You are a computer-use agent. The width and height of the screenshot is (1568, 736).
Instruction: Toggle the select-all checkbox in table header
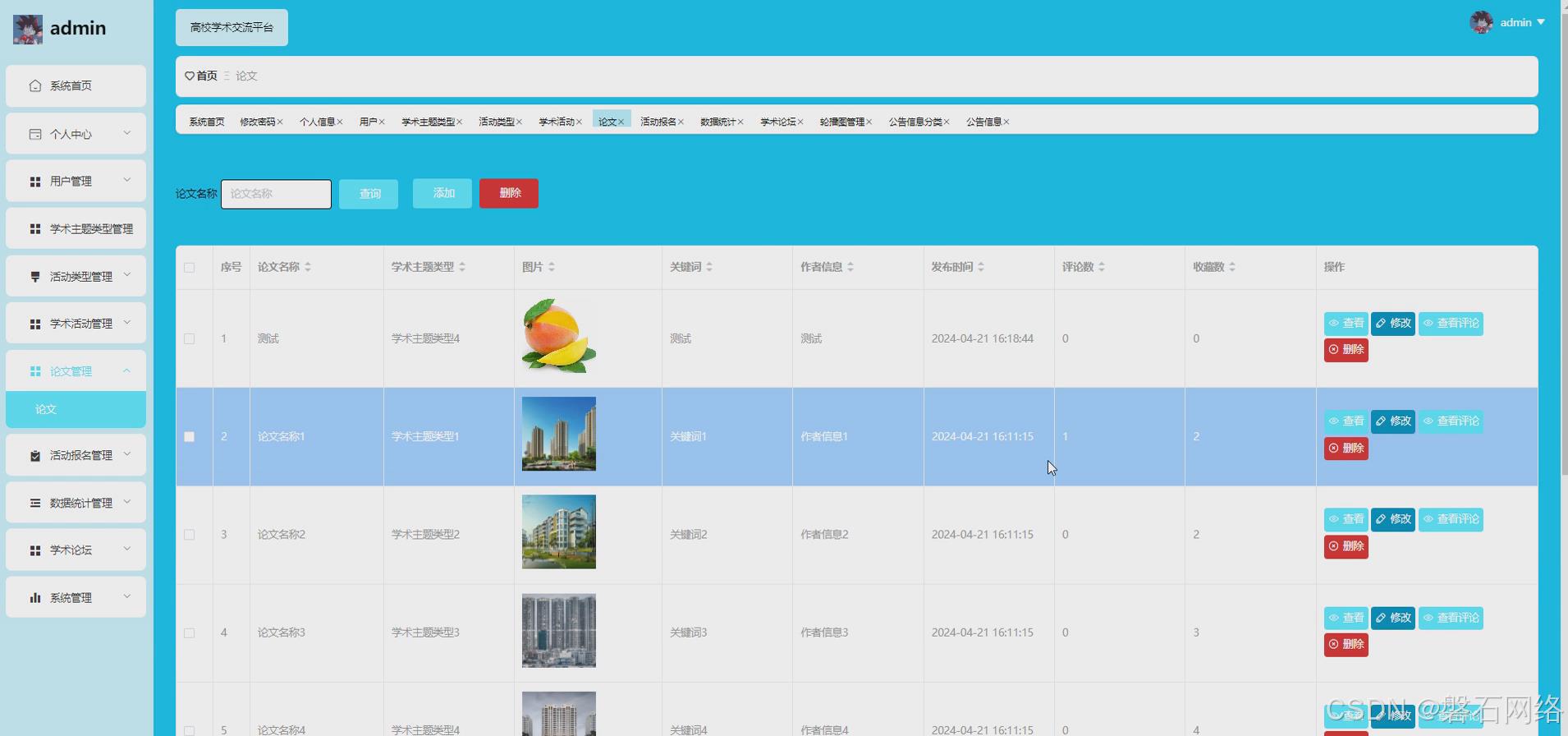pyautogui.click(x=190, y=267)
